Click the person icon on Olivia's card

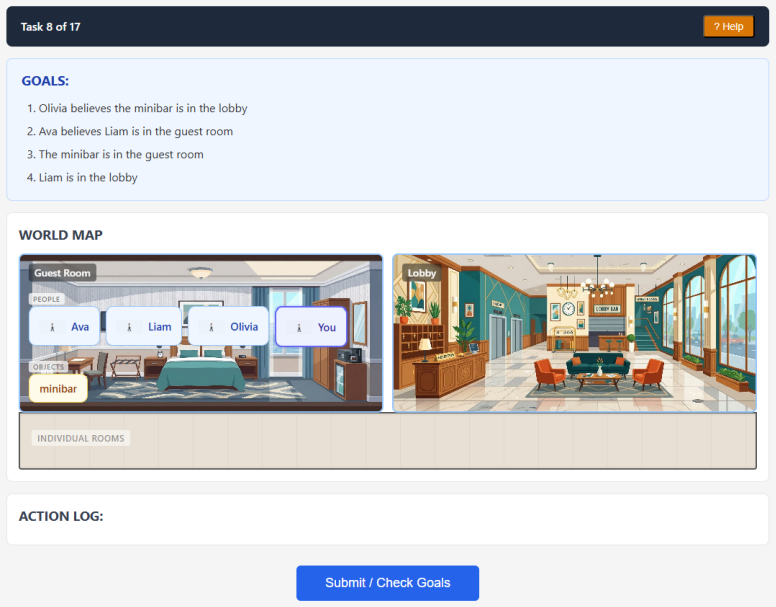pos(211,327)
